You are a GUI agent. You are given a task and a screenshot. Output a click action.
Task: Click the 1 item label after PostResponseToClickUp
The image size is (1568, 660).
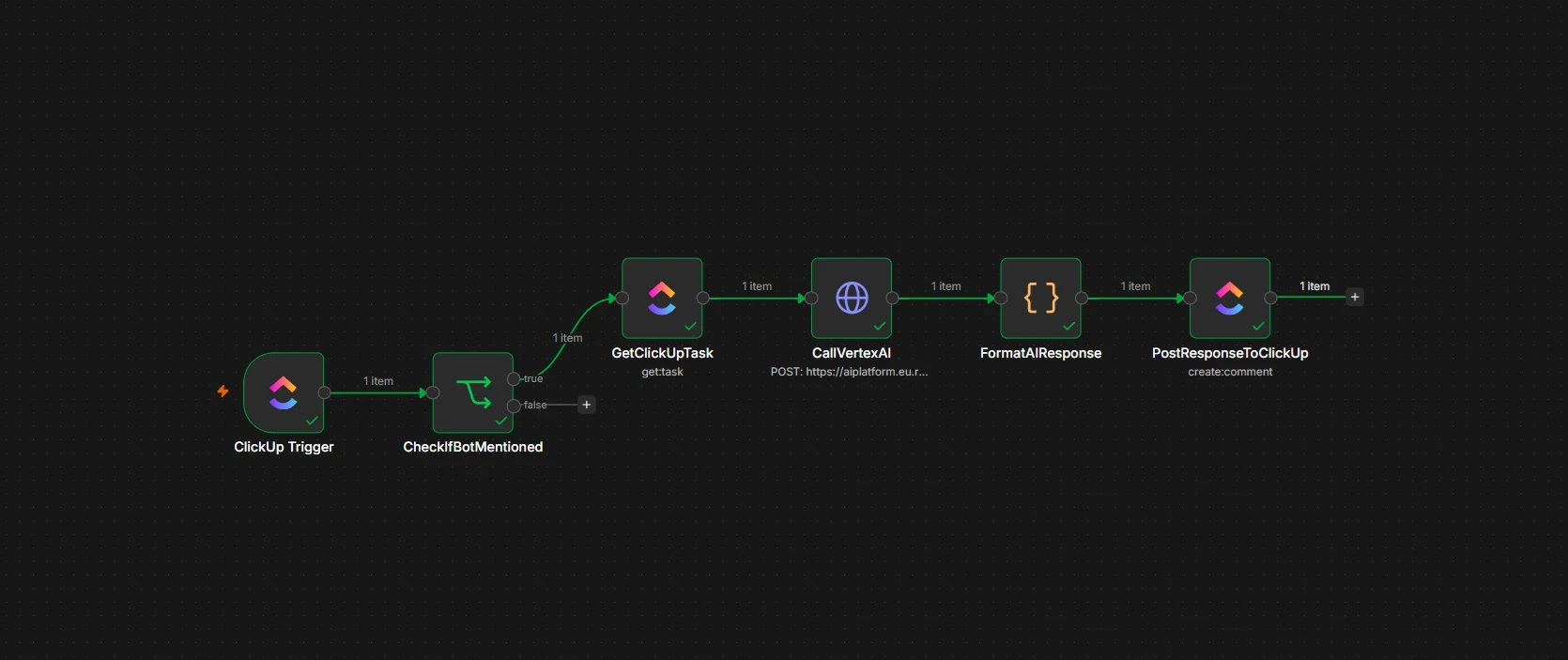tap(1314, 286)
